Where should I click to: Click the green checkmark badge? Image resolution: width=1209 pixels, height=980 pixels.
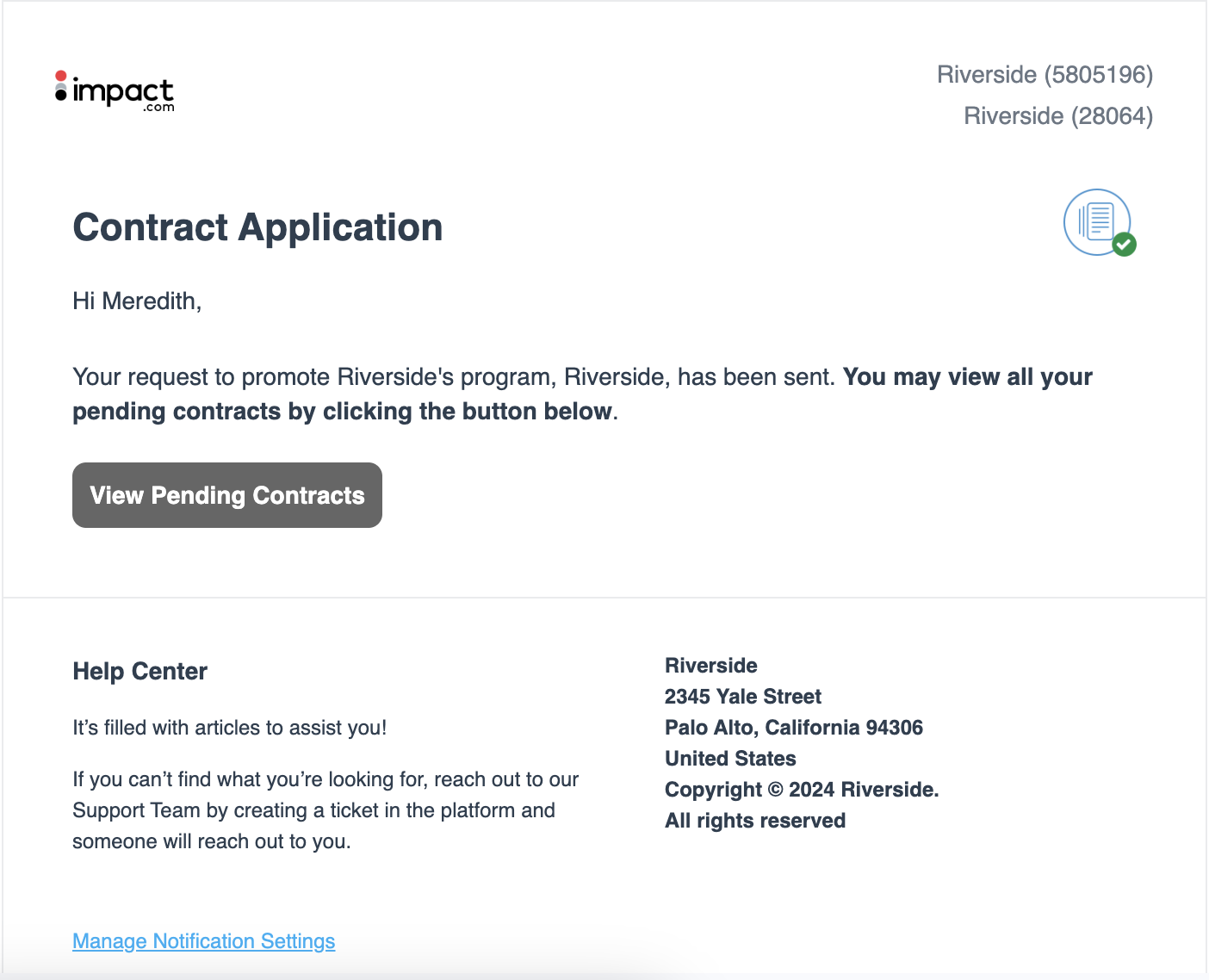point(1124,245)
